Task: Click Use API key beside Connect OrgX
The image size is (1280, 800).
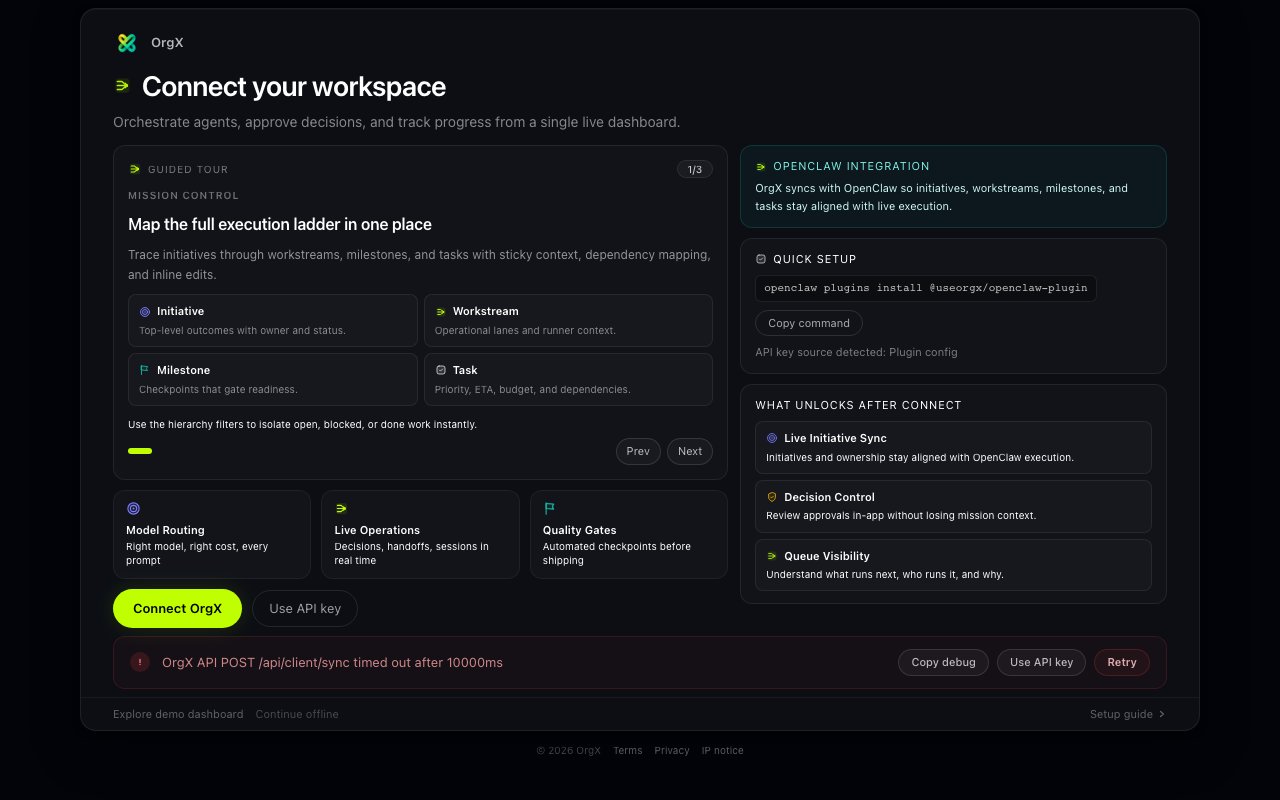Action: (x=305, y=608)
